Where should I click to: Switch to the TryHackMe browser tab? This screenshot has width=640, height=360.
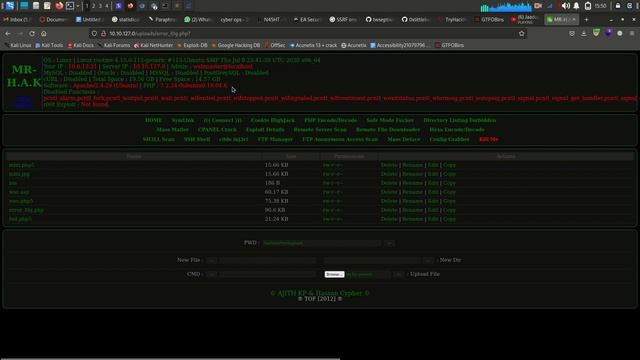(x=454, y=19)
